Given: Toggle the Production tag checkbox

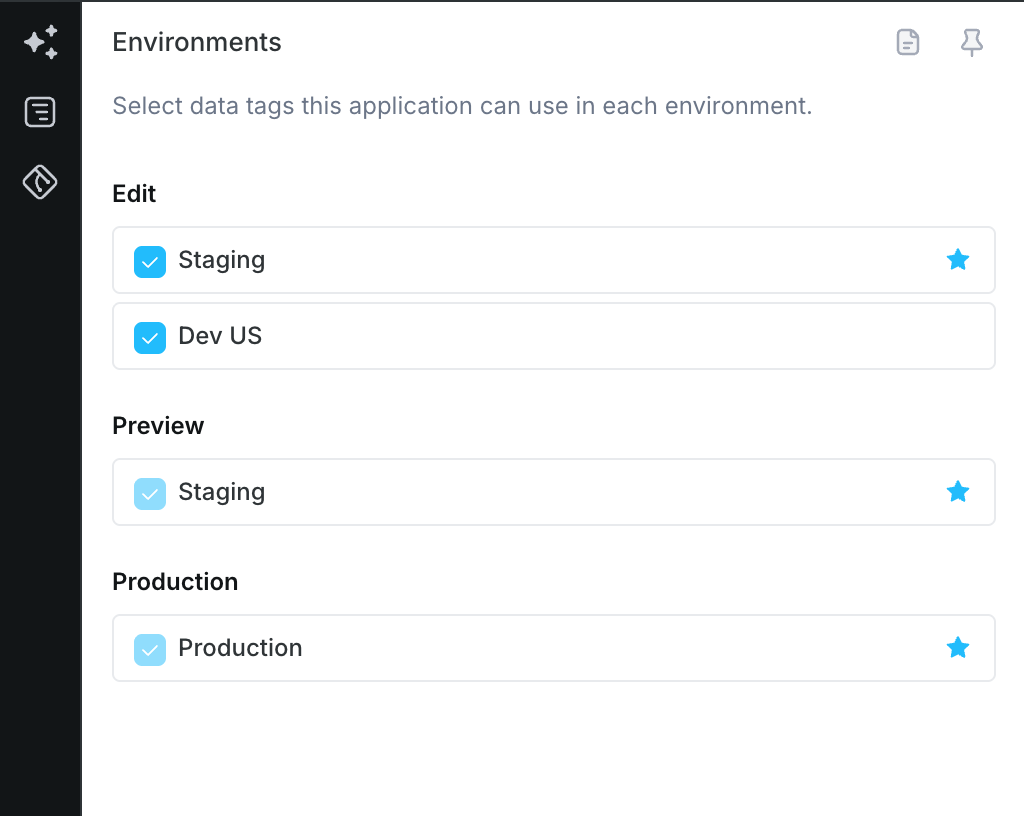Looking at the screenshot, I should click(150, 650).
